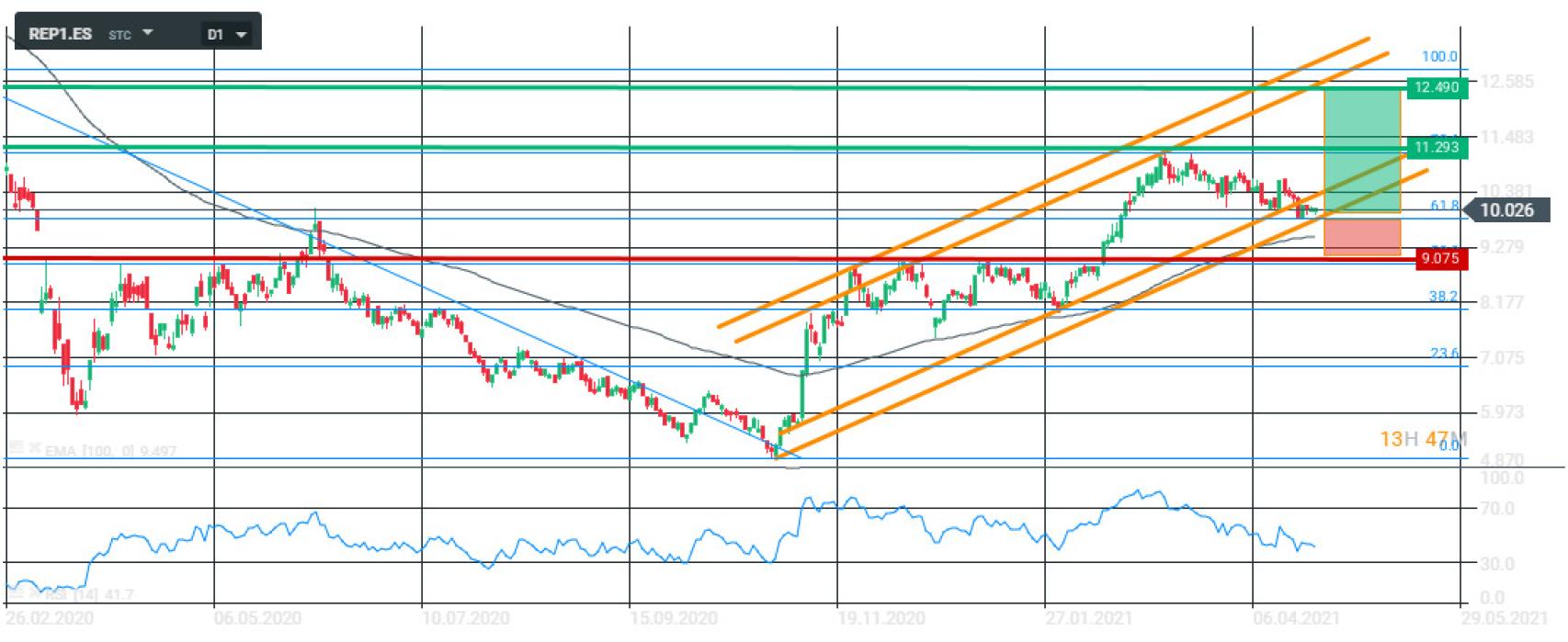1568x642 pixels.
Task: Select the 11.293 green price level tag
Action: point(1436,147)
